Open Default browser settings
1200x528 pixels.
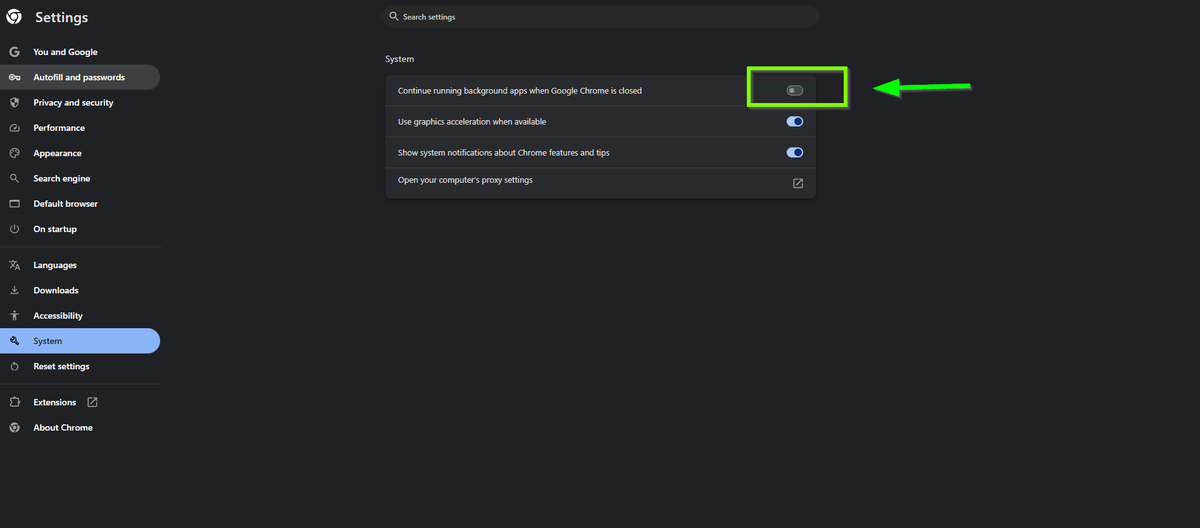point(80,204)
